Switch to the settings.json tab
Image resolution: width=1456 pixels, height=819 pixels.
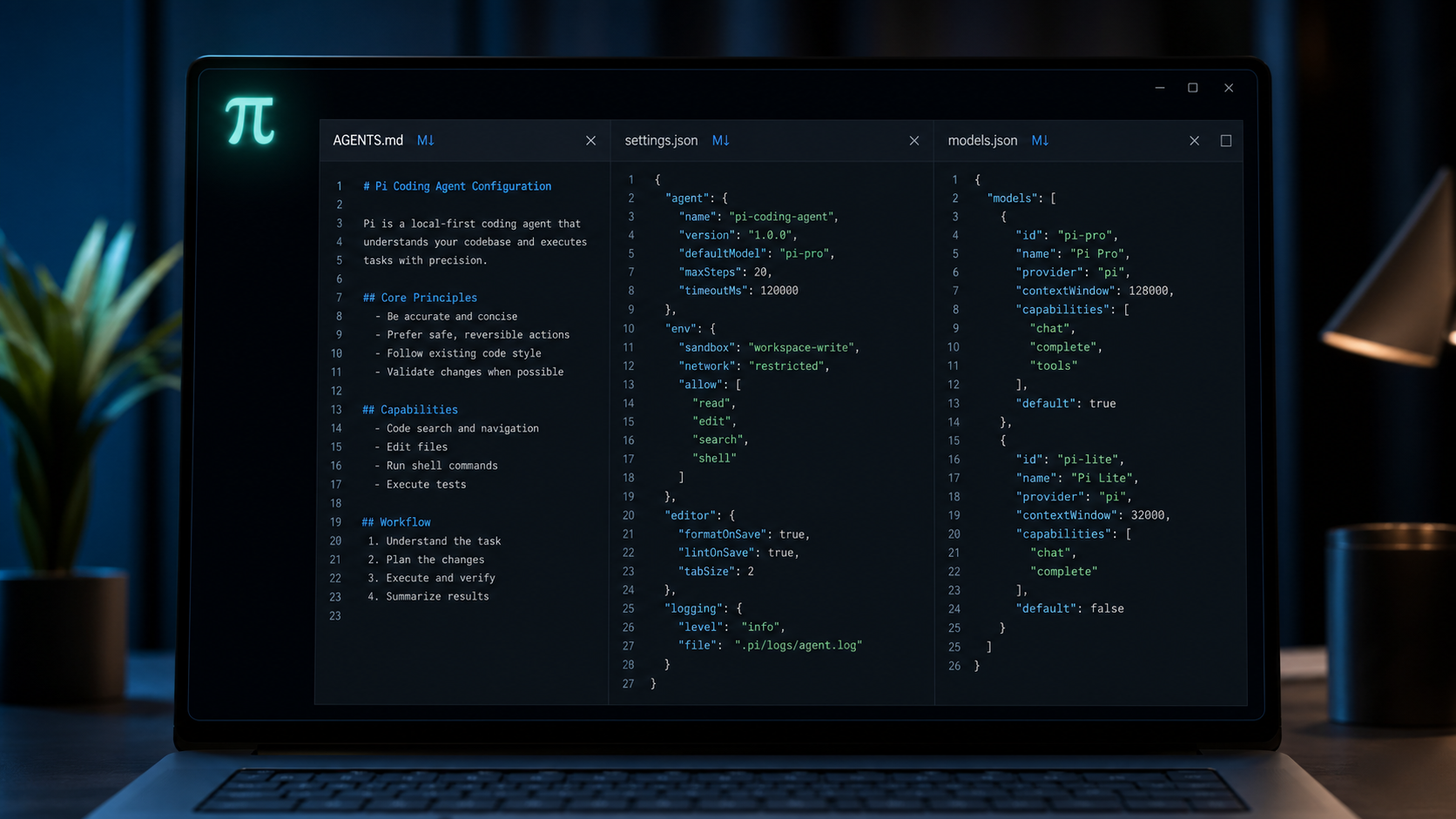(661, 140)
